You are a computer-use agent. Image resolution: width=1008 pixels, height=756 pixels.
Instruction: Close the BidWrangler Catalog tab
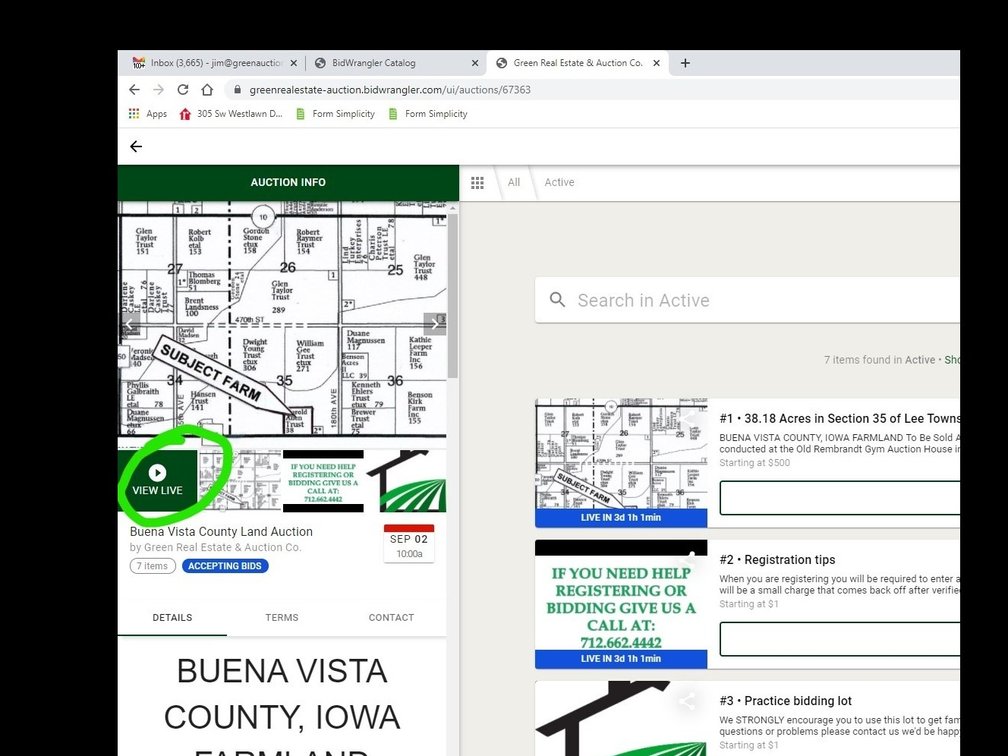point(475,63)
